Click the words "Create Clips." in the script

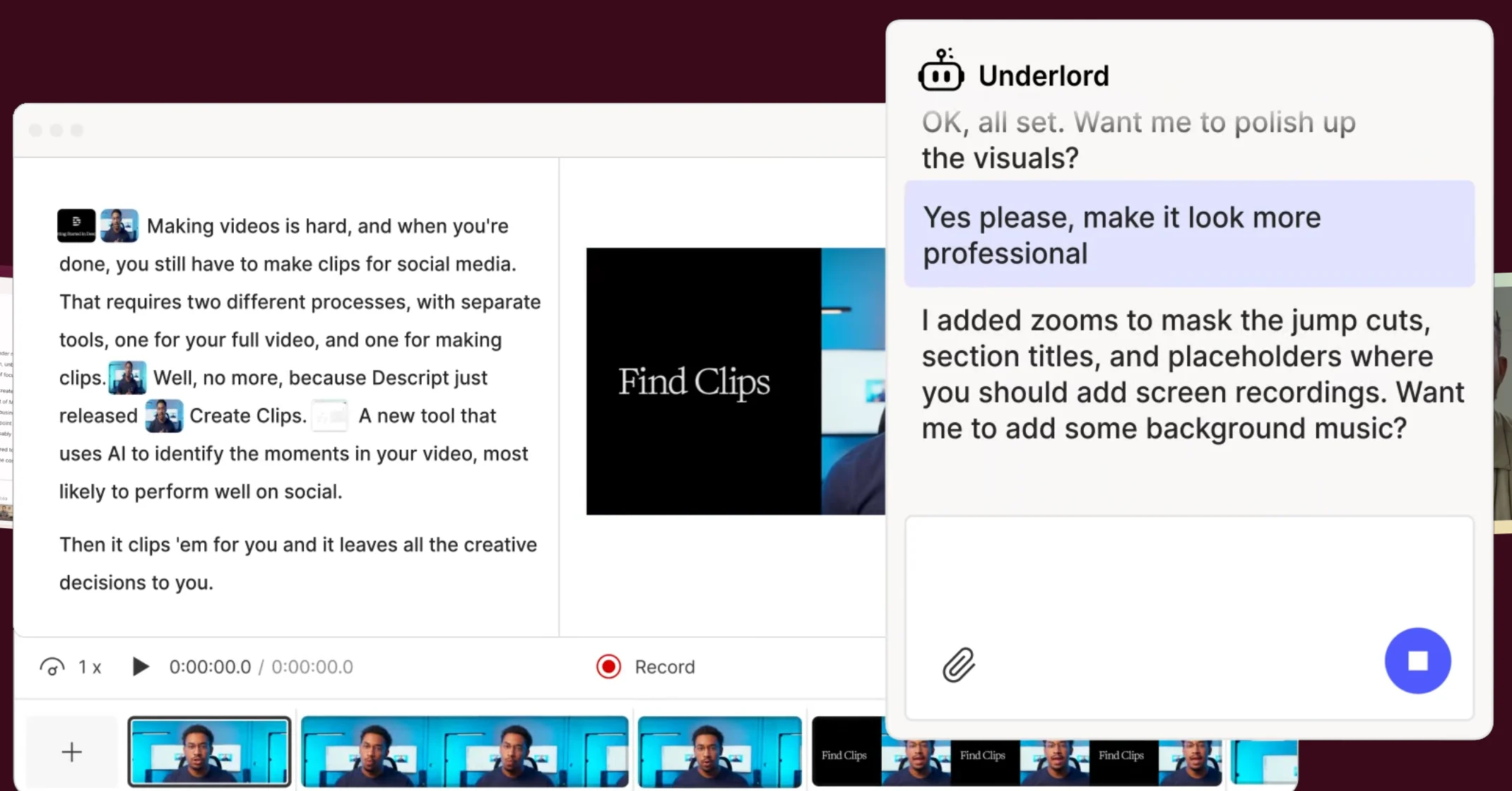point(248,415)
